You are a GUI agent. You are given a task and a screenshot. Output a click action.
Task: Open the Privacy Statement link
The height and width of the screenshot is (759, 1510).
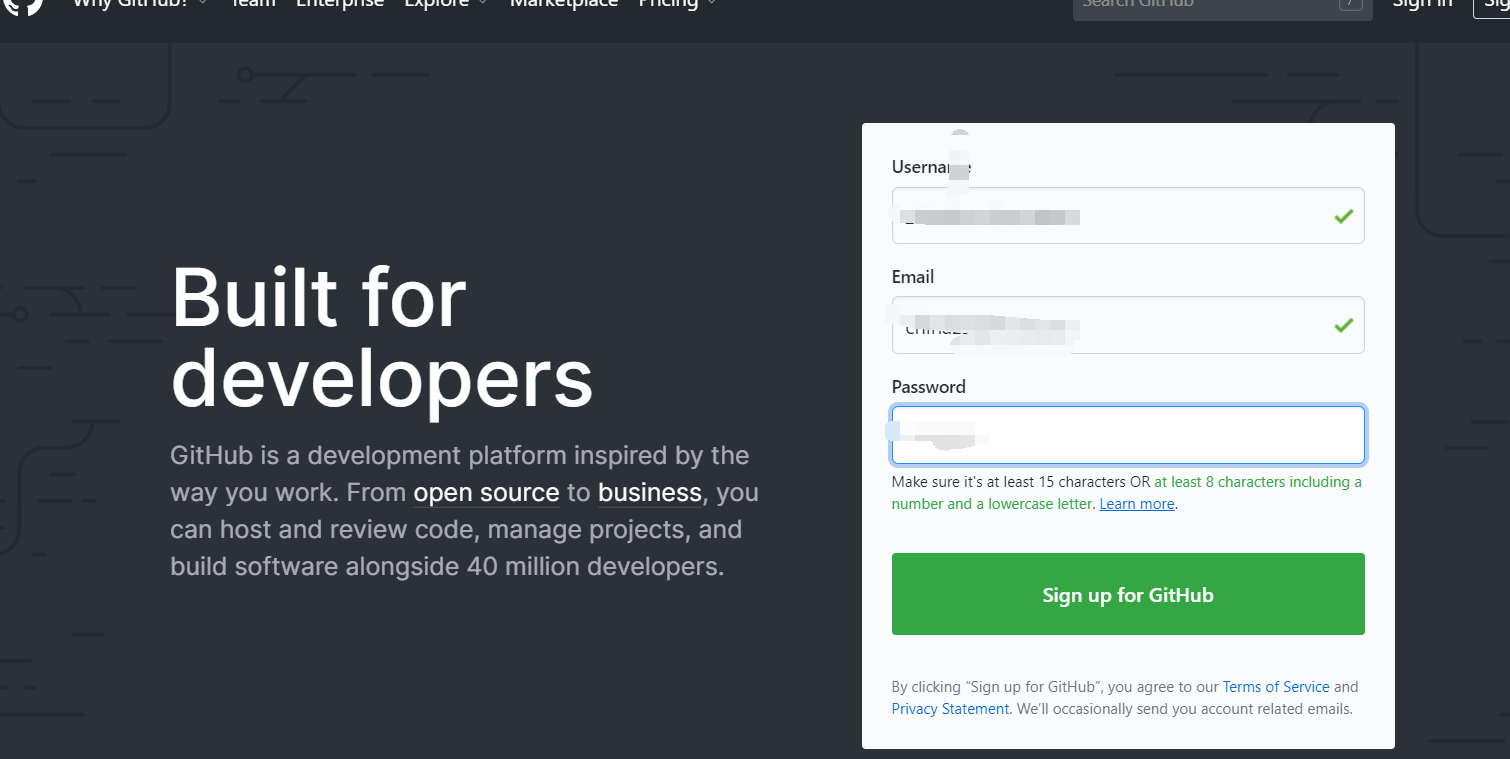950,709
